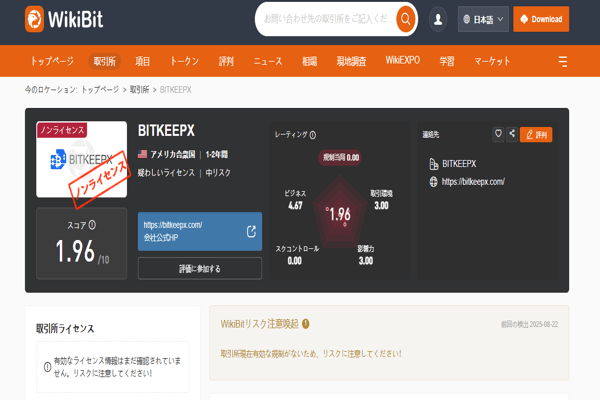This screenshot has height=400, width=600.
Task: Click the BITKEEPX logo thumbnail
Action: point(82,160)
